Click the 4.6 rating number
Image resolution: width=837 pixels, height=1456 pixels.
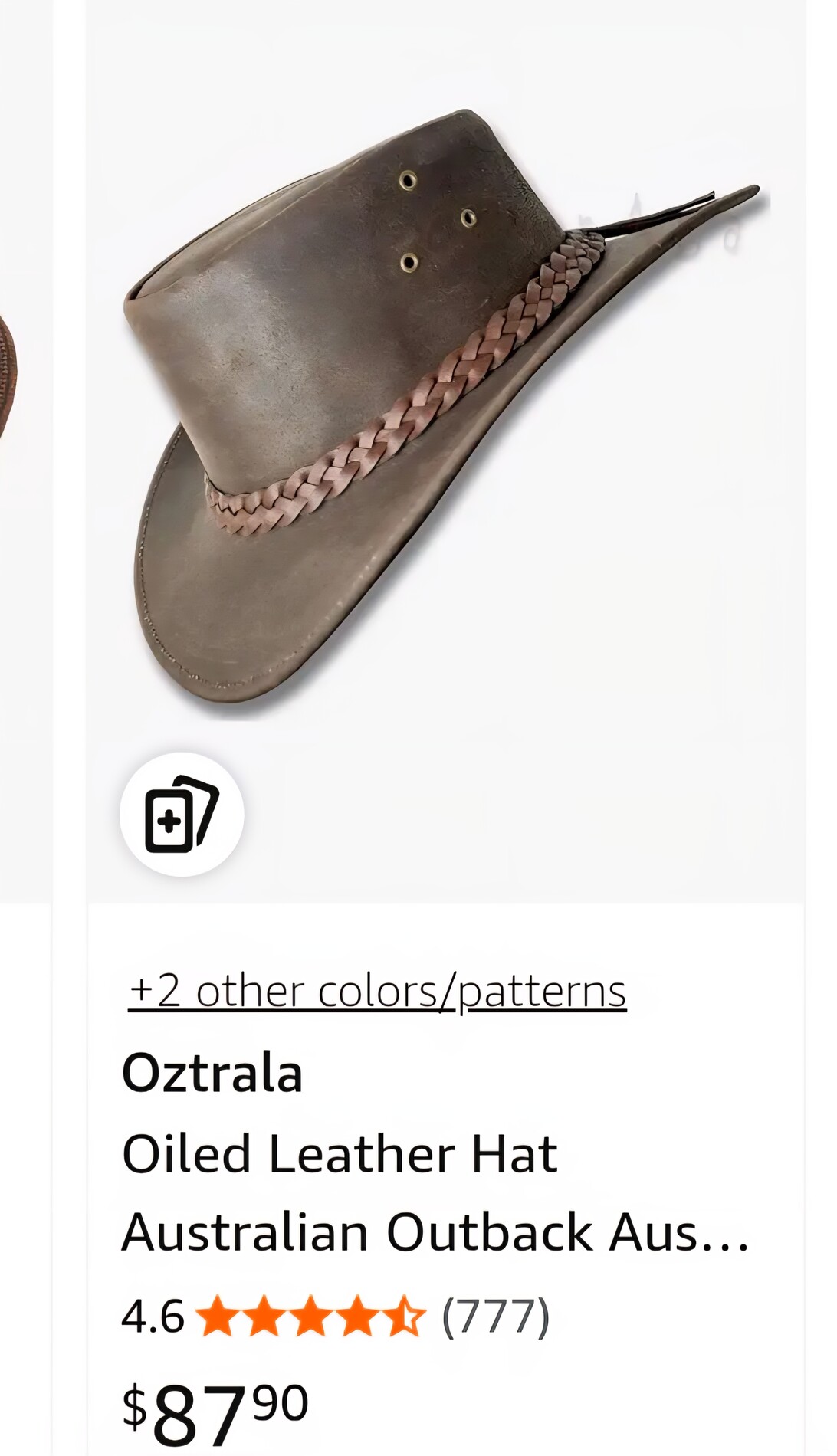pyautogui.click(x=153, y=1317)
